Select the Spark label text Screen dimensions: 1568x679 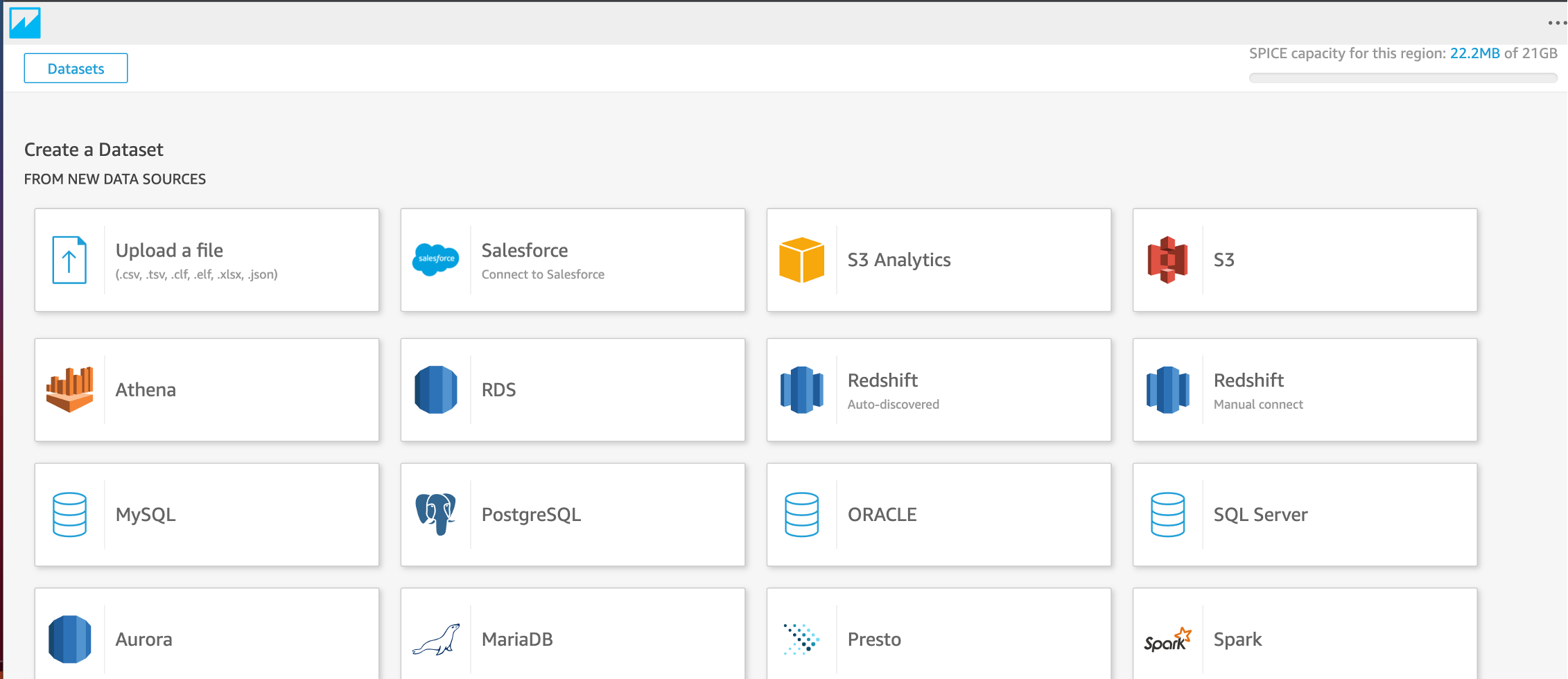[1237, 640]
